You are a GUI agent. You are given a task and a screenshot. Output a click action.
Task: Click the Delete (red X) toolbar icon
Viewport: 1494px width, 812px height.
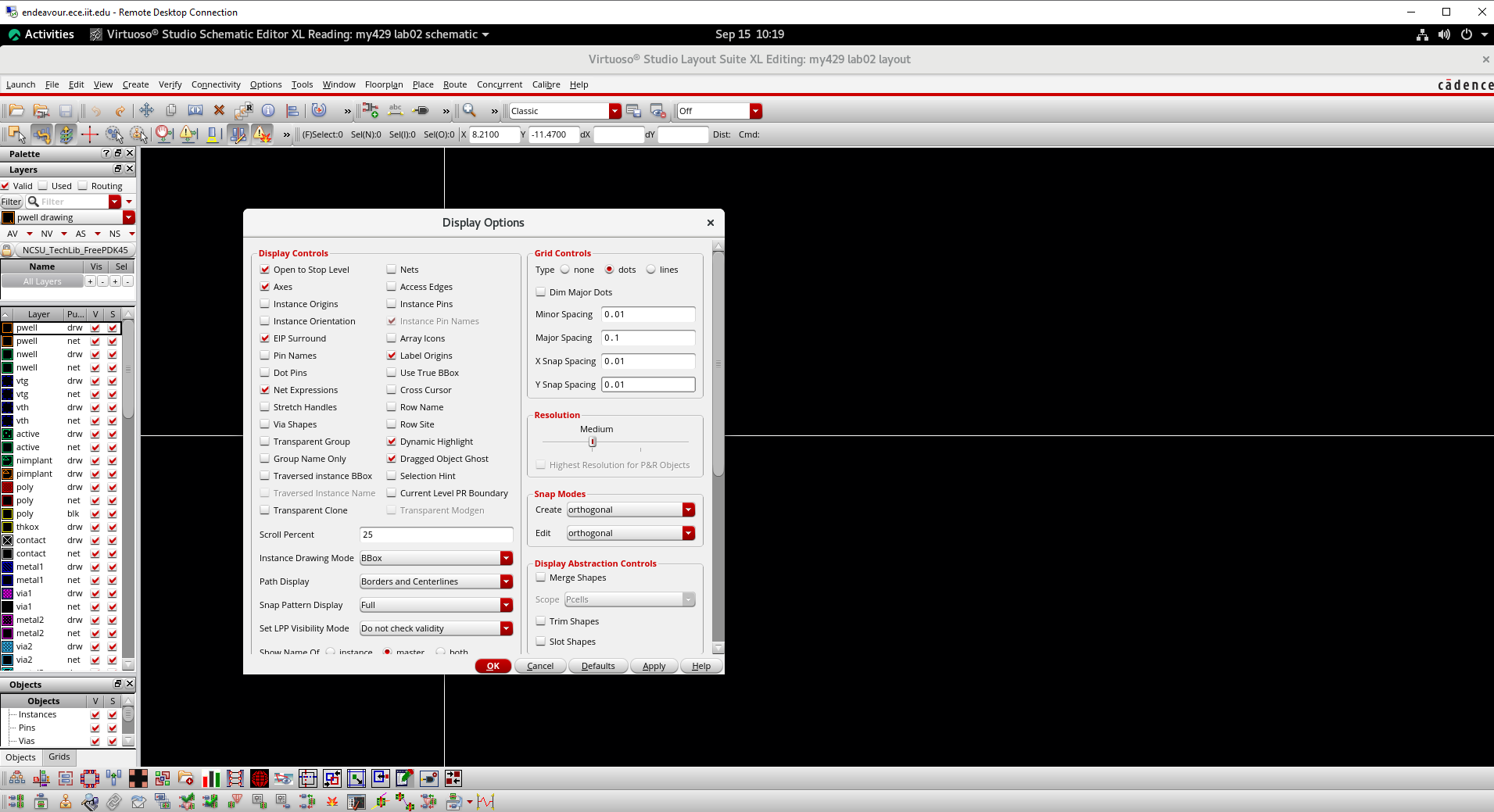(219, 111)
